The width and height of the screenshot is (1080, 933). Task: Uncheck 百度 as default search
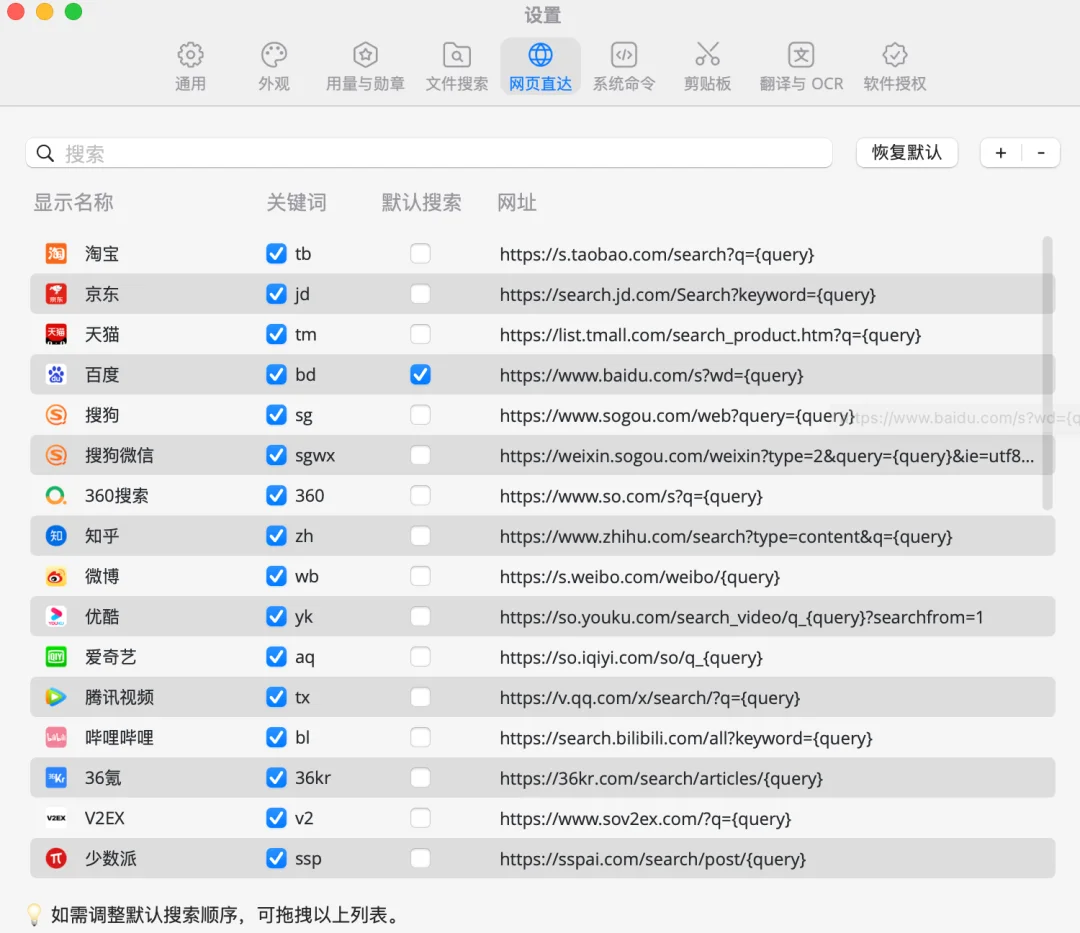coord(421,375)
